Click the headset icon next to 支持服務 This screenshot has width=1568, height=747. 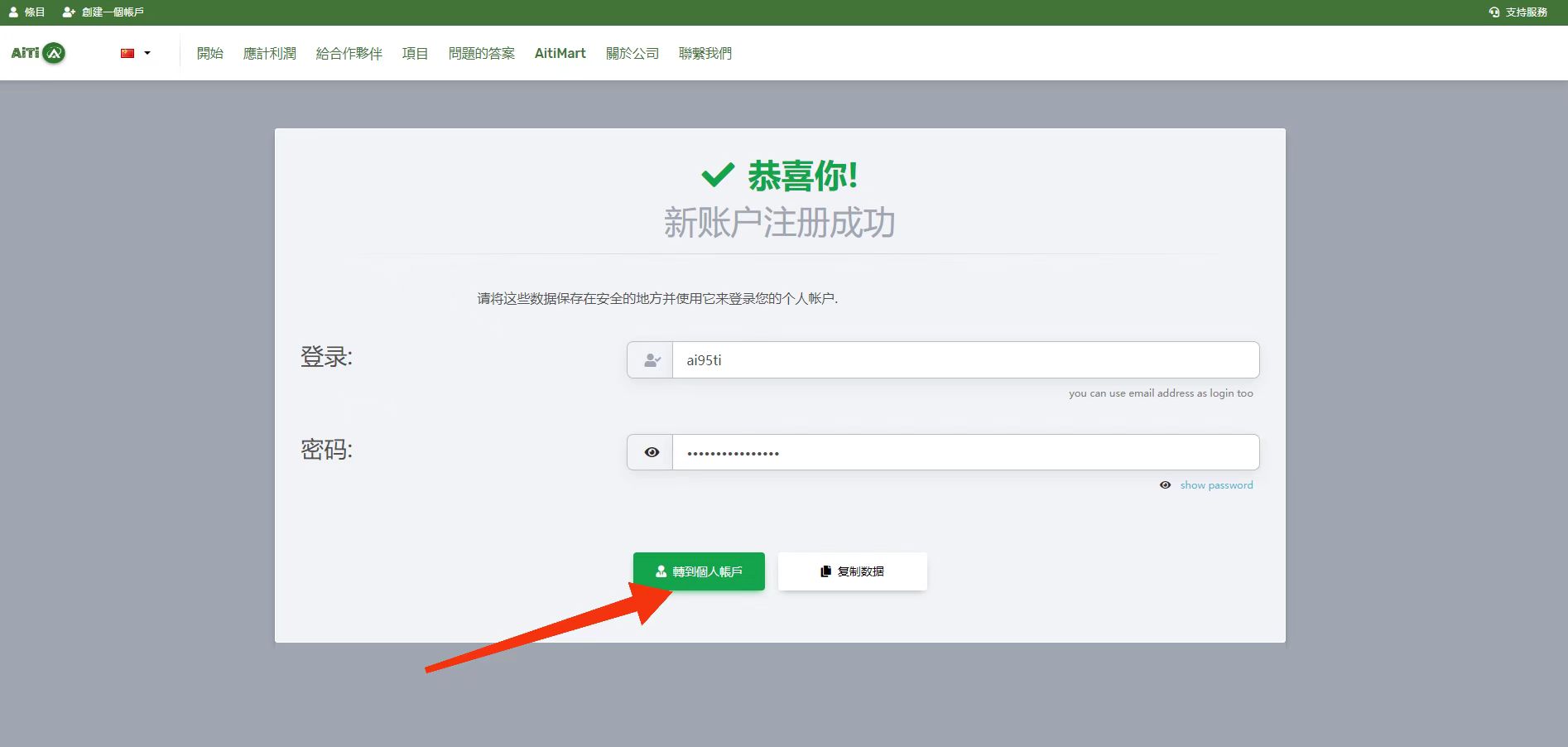tap(1493, 12)
